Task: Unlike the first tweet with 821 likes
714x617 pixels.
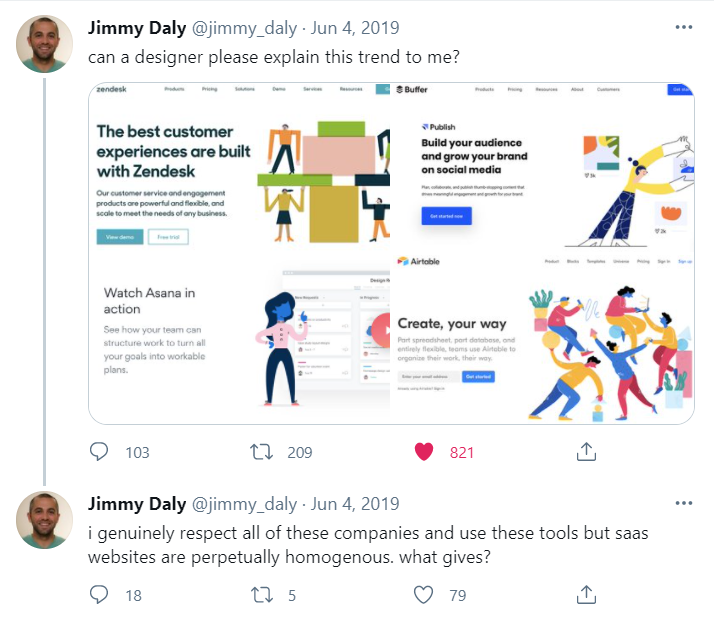Action: point(424,452)
